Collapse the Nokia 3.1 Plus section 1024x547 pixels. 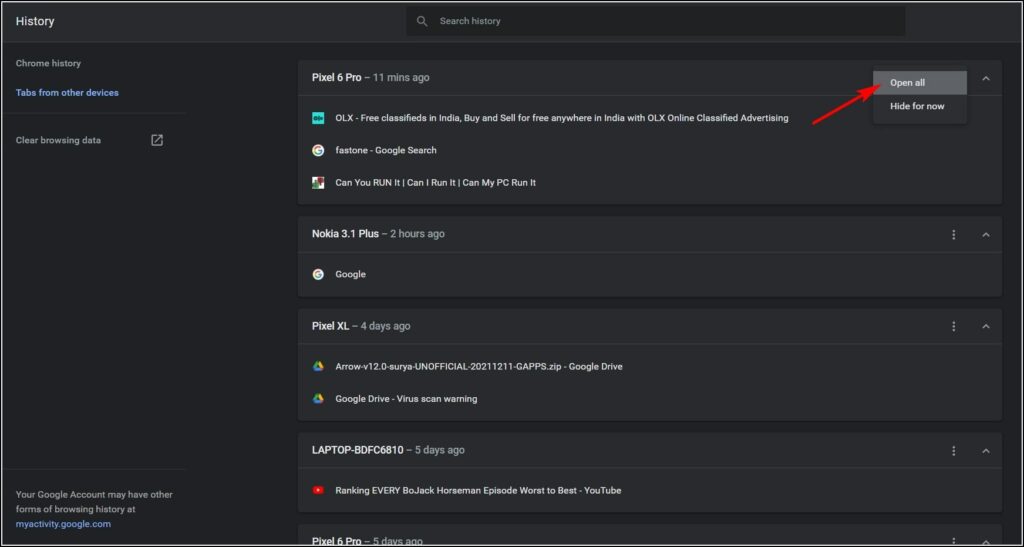coord(986,234)
